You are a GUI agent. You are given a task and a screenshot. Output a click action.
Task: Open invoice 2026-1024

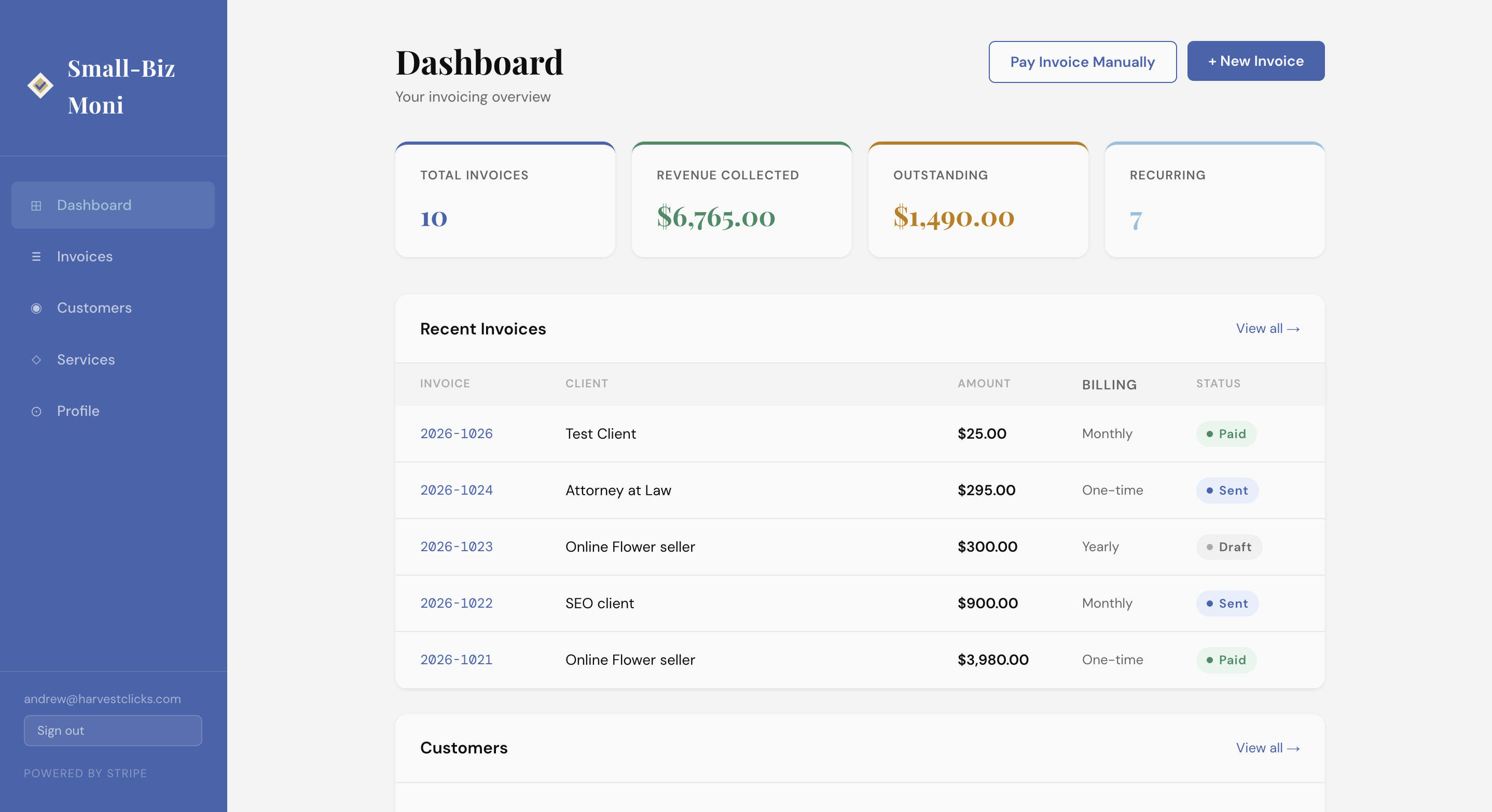coord(457,490)
